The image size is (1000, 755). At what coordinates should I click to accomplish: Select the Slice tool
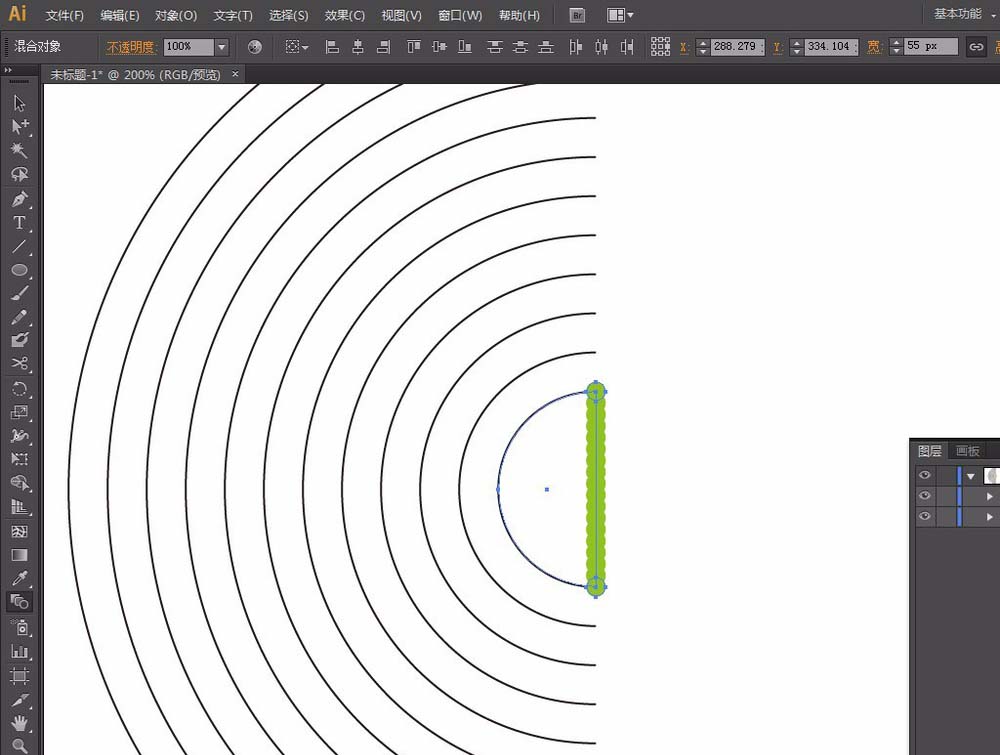19,700
